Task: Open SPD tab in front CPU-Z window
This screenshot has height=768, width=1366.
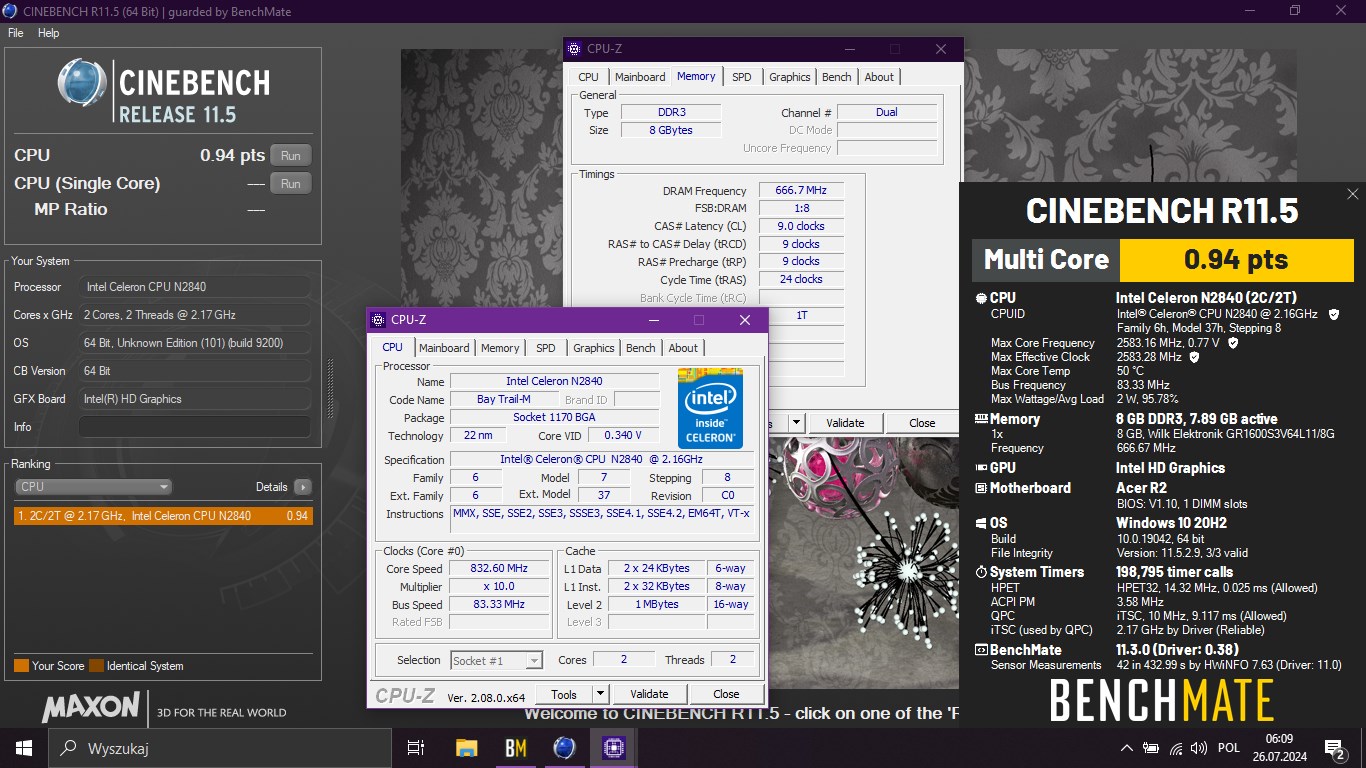Action: tap(546, 348)
